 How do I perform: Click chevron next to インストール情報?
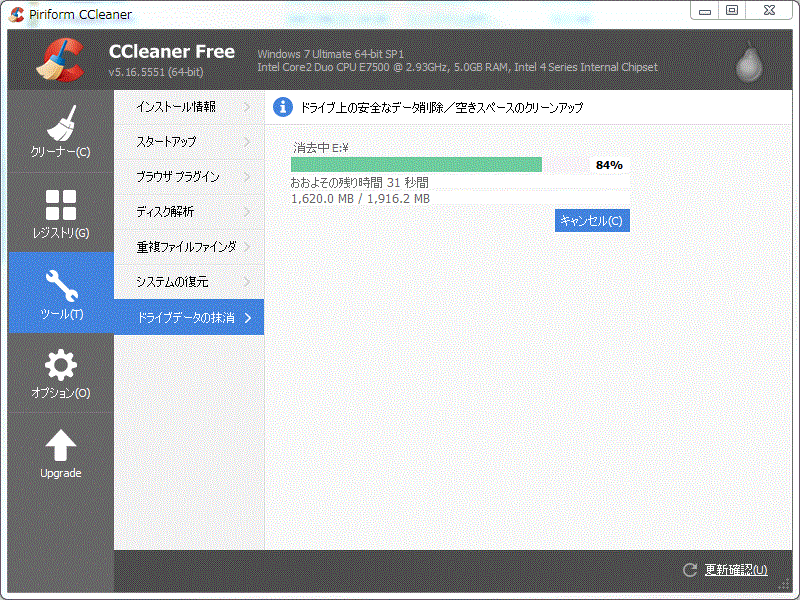(247, 107)
